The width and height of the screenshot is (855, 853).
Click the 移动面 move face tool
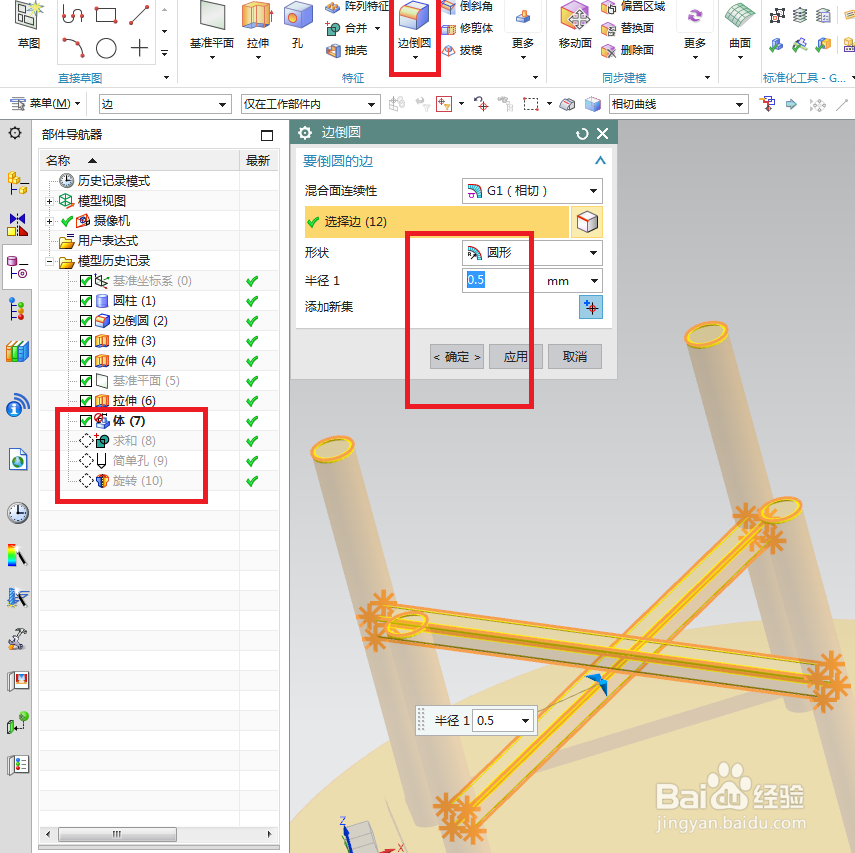click(x=575, y=25)
